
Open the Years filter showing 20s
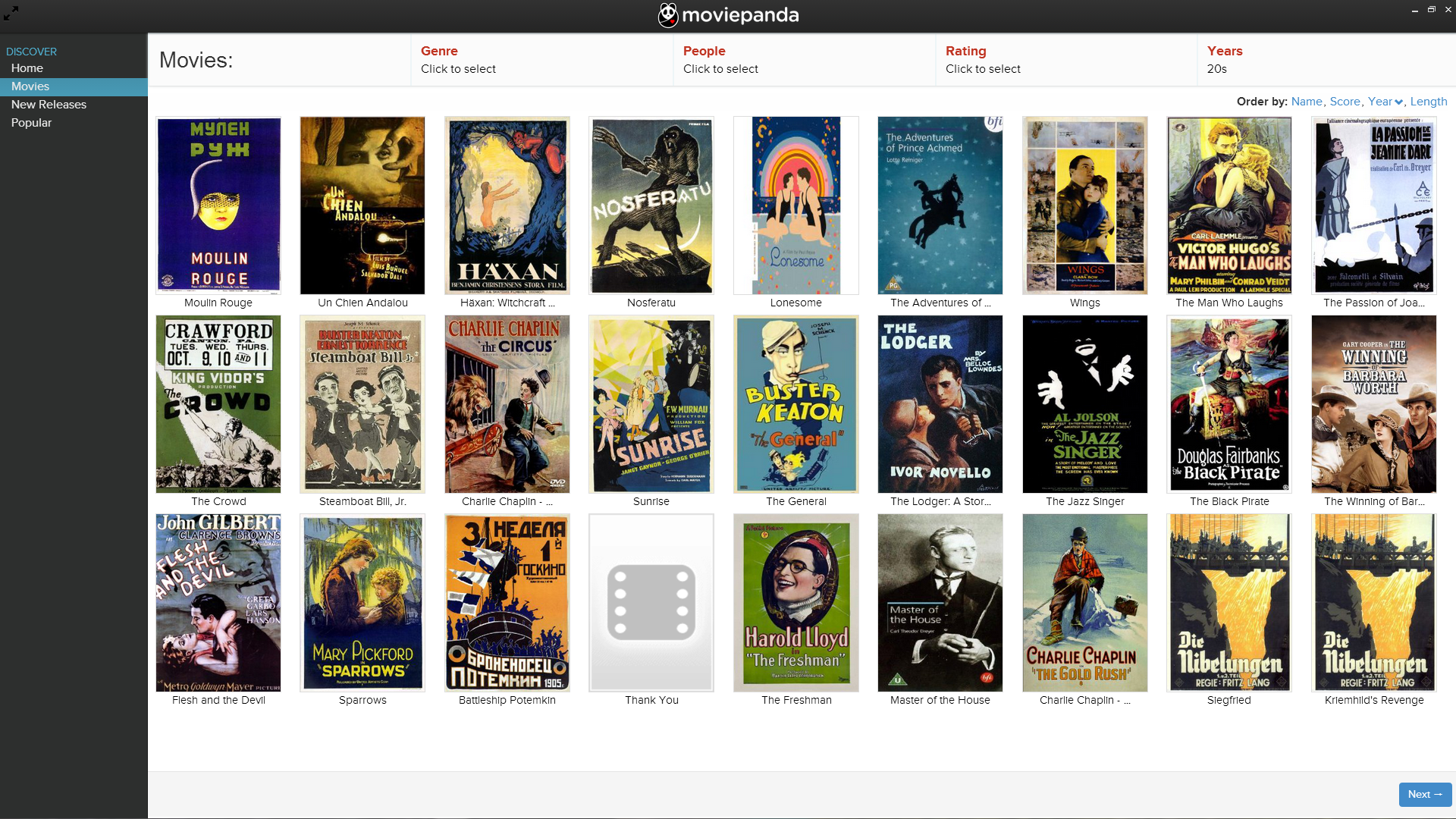(1326, 60)
